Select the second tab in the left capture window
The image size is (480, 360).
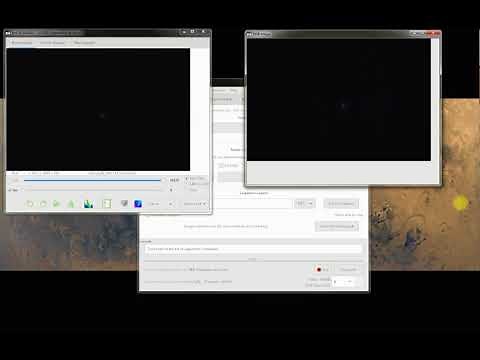52,43
